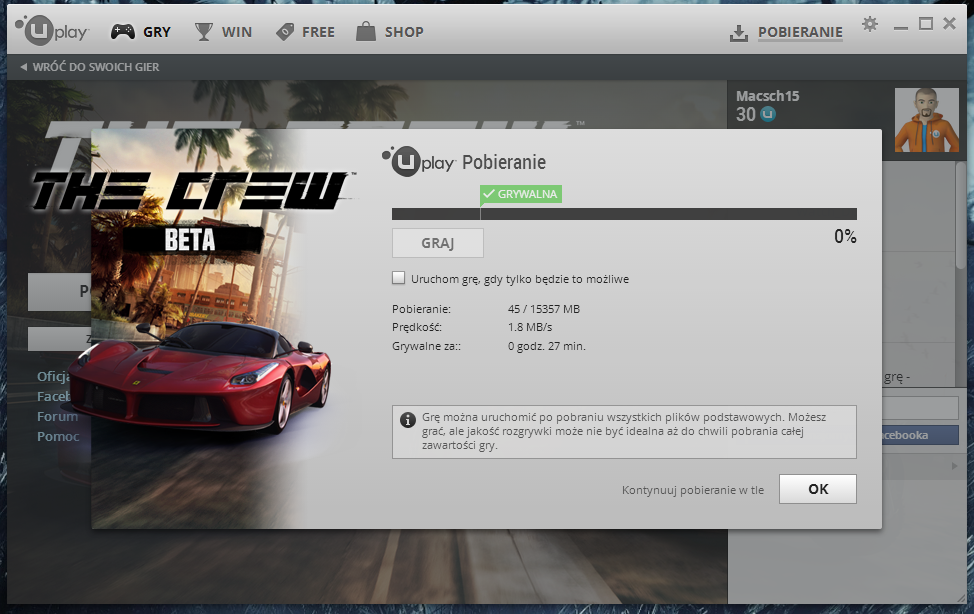Click the input field in the right panel

click(x=920, y=408)
